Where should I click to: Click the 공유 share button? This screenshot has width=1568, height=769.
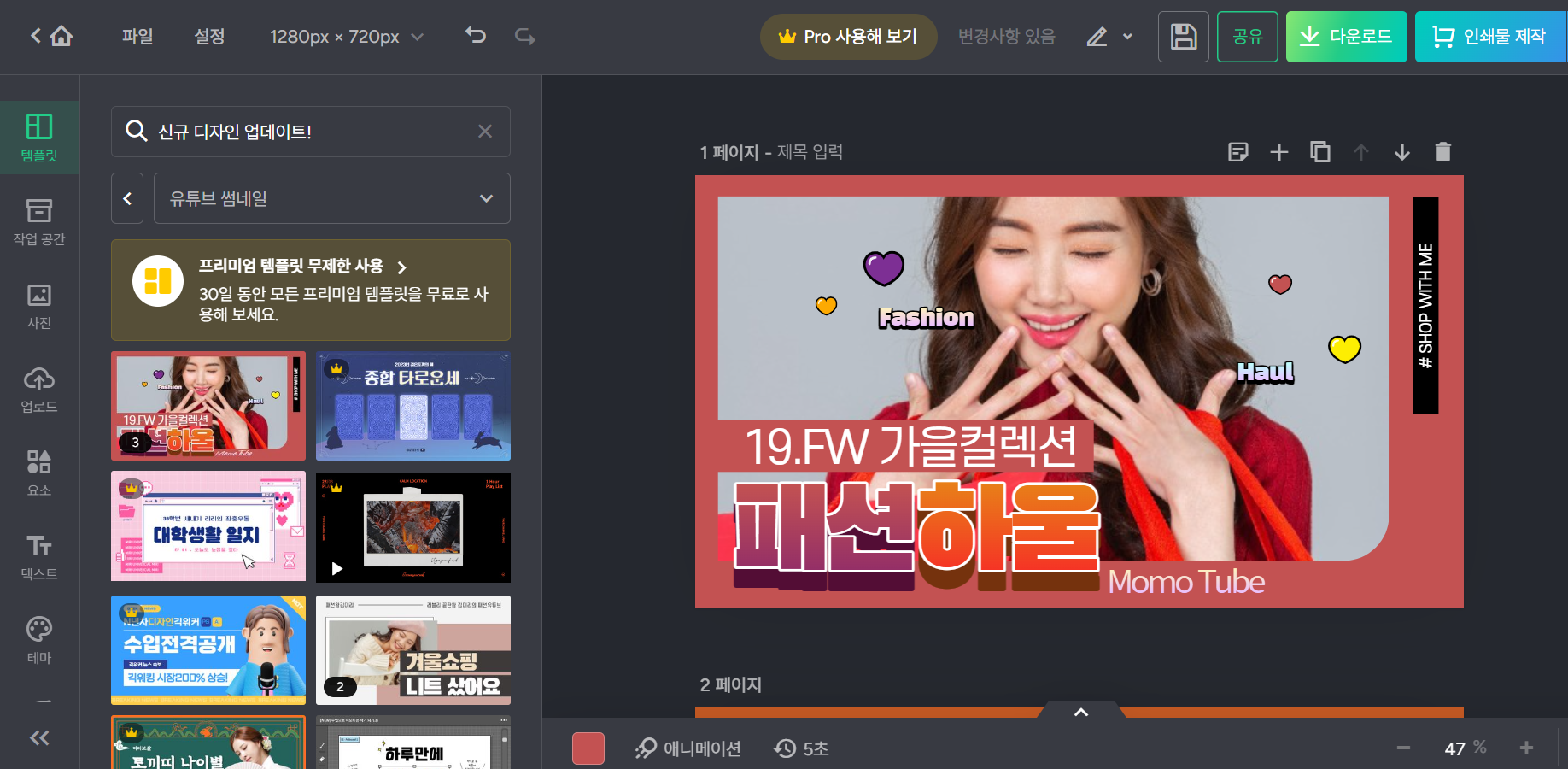click(1248, 37)
